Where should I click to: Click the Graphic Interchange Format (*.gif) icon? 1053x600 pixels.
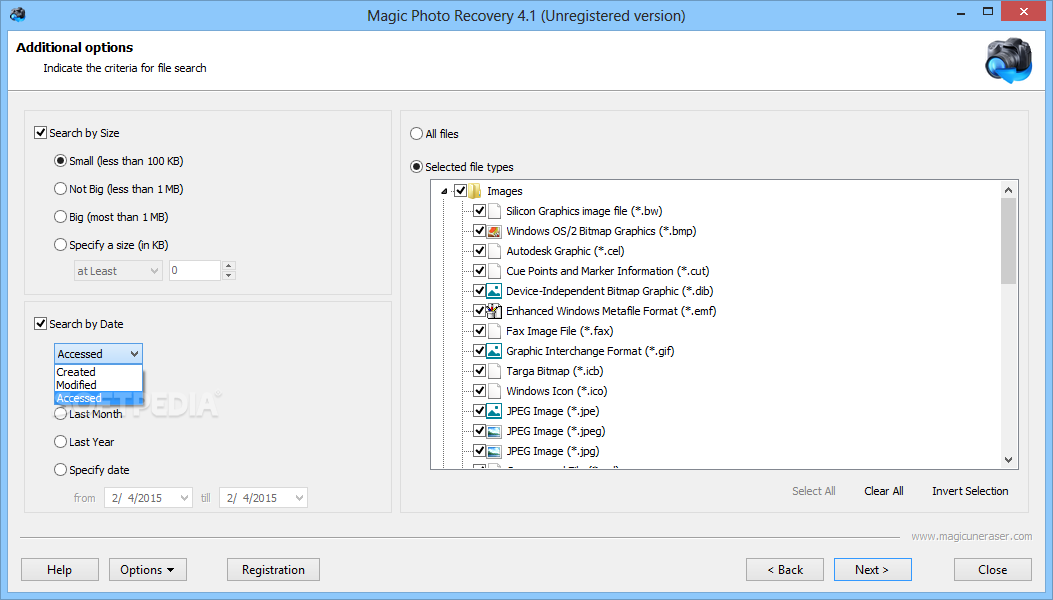[x=494, y=351]
